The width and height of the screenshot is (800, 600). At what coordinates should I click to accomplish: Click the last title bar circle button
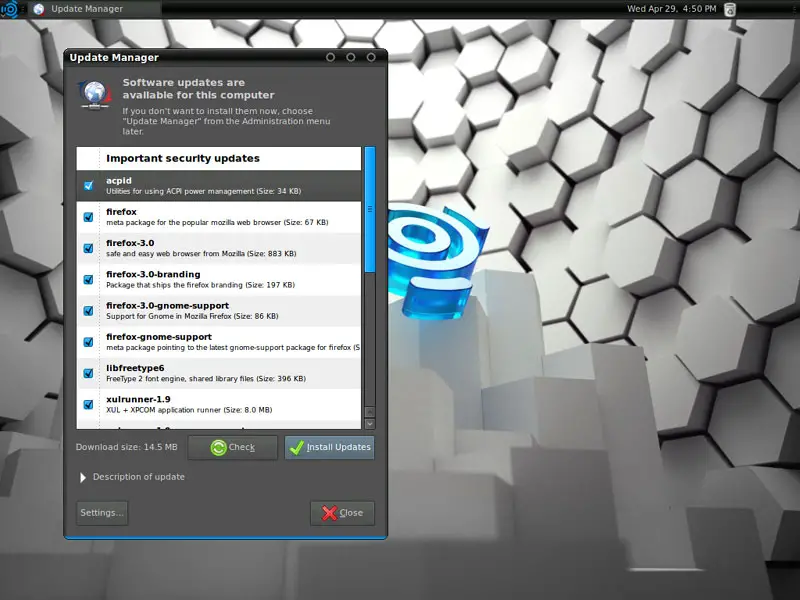coord(371,57)
